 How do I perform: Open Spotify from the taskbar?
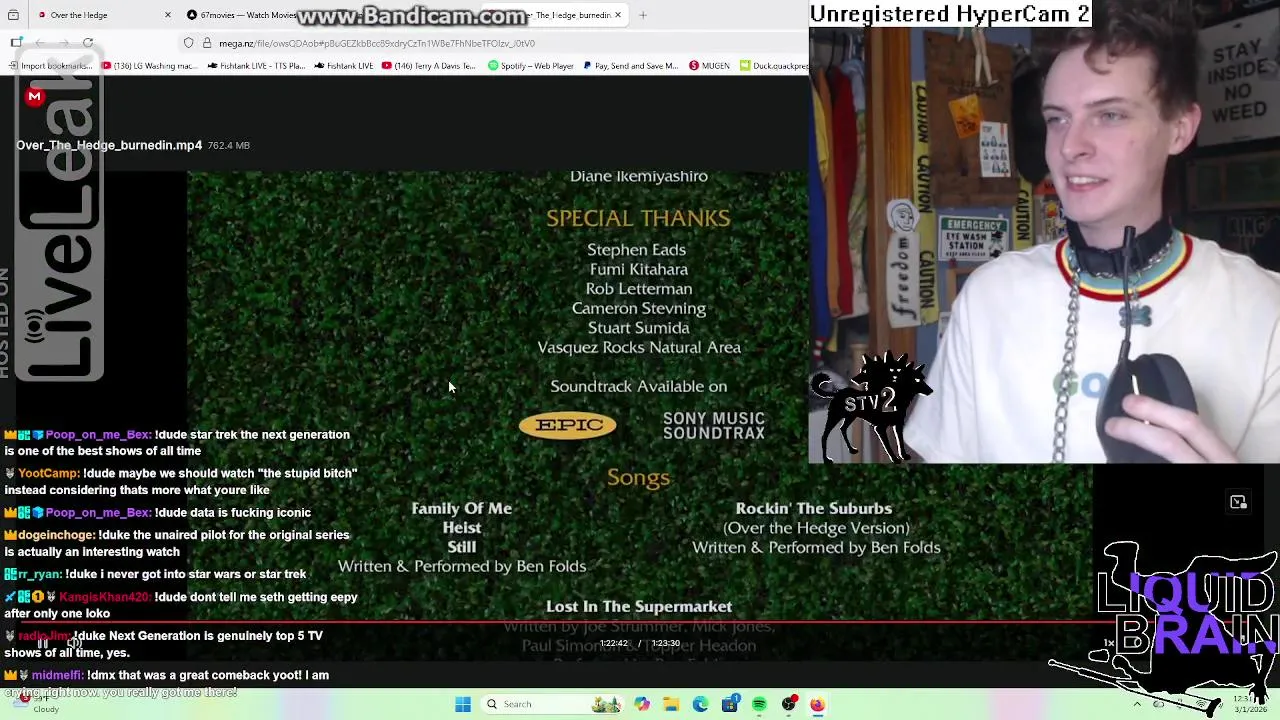759,704
